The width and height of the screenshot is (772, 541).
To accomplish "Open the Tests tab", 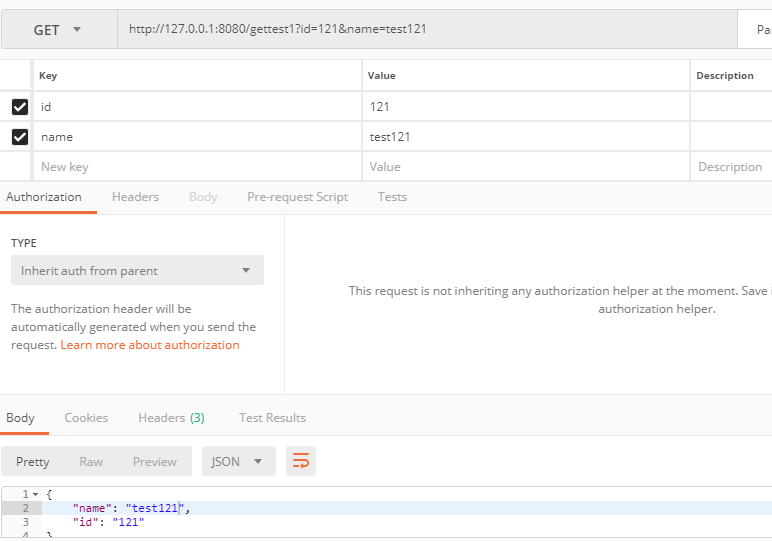I will (x=392, y=197).
